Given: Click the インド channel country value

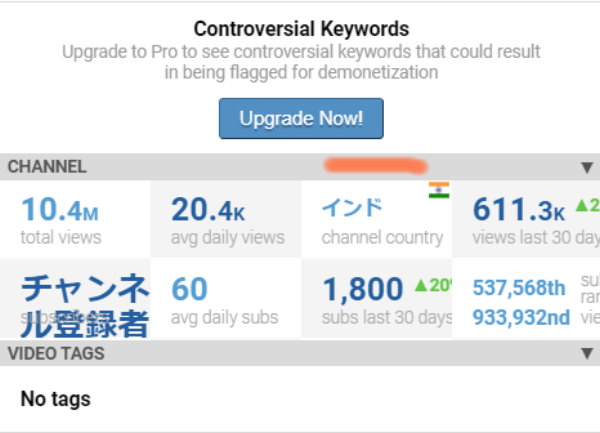Looking at the screenshot, I should [352, 208].
